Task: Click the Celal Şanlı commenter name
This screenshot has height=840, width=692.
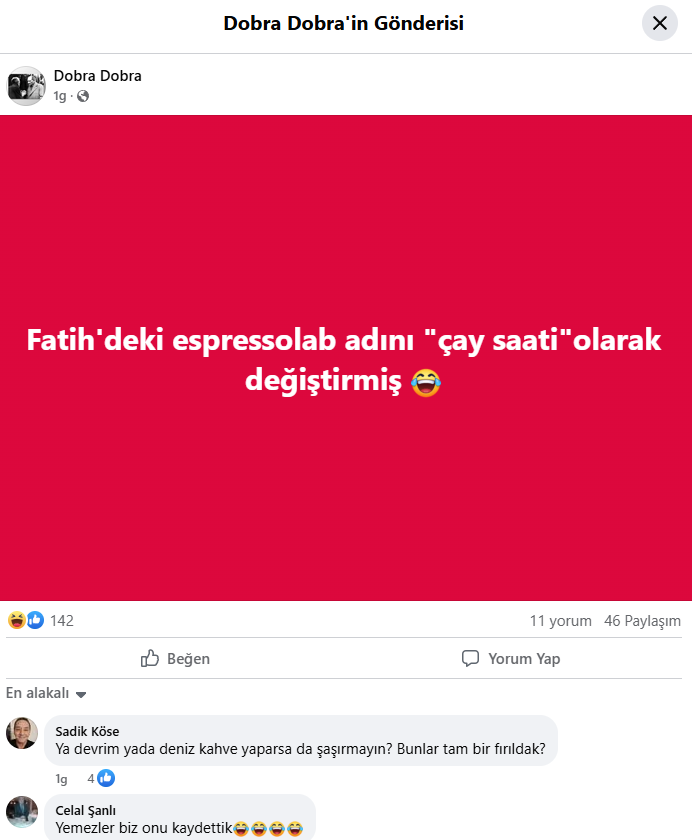Action: [86, 811]
